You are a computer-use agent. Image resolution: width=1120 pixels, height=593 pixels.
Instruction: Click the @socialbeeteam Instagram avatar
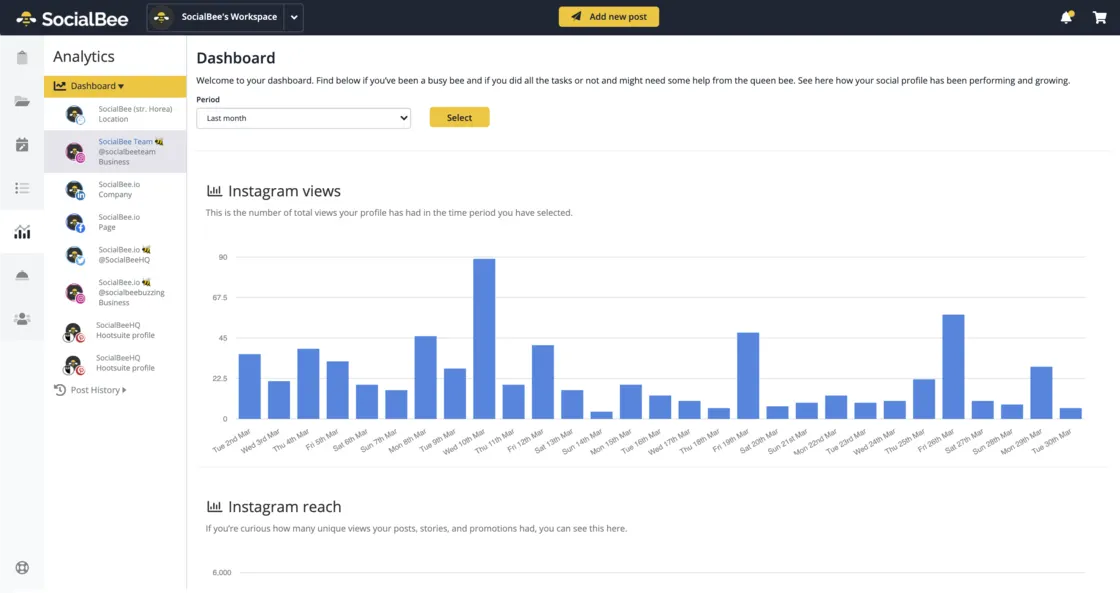(74, 151)
